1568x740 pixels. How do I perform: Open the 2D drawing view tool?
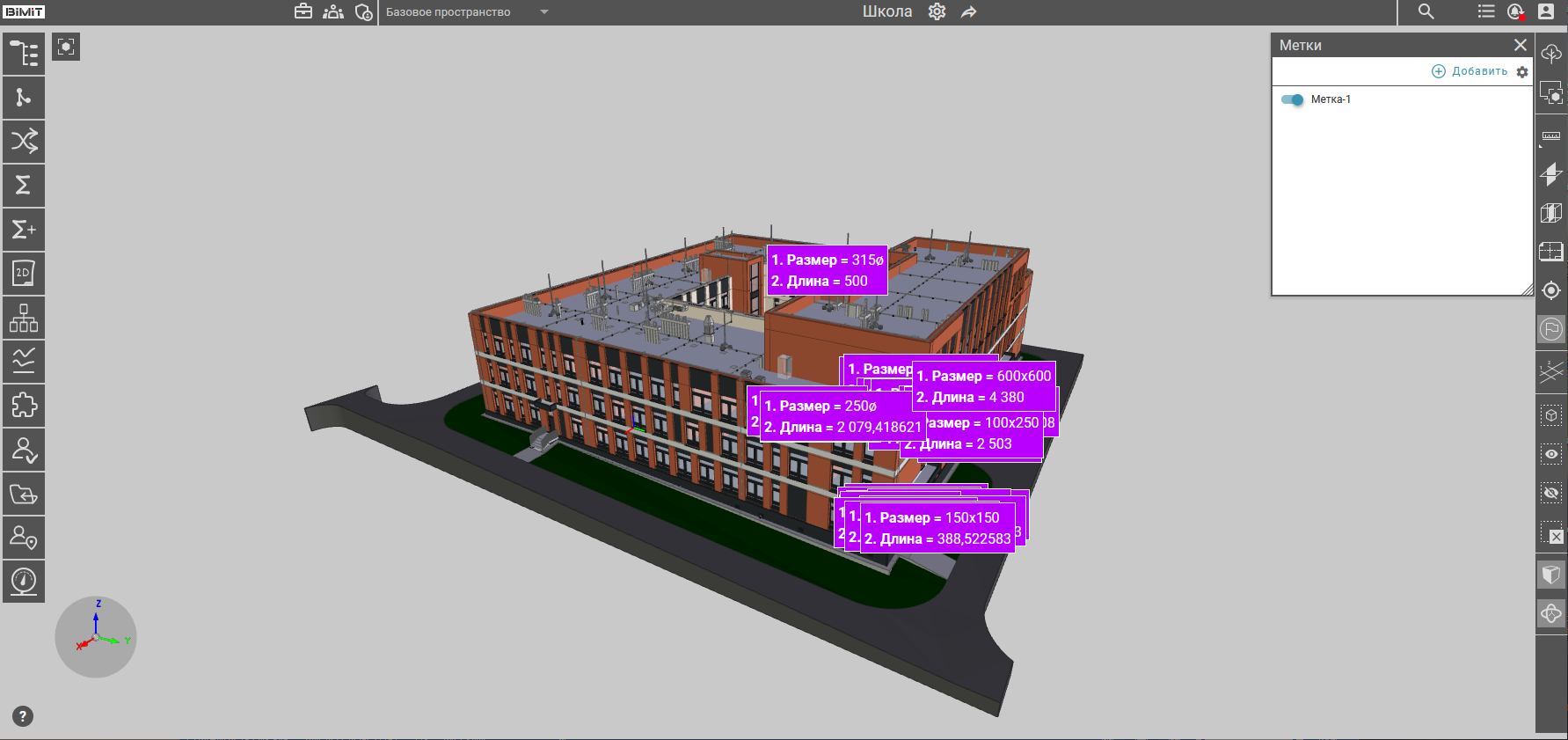coord(24,274)
